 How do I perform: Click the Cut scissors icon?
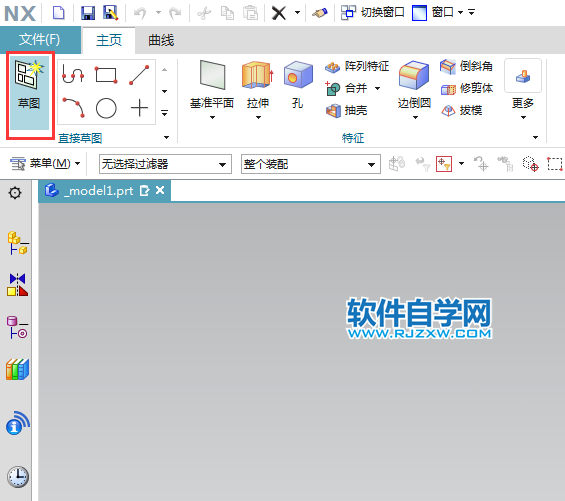(x=204, y=13)
